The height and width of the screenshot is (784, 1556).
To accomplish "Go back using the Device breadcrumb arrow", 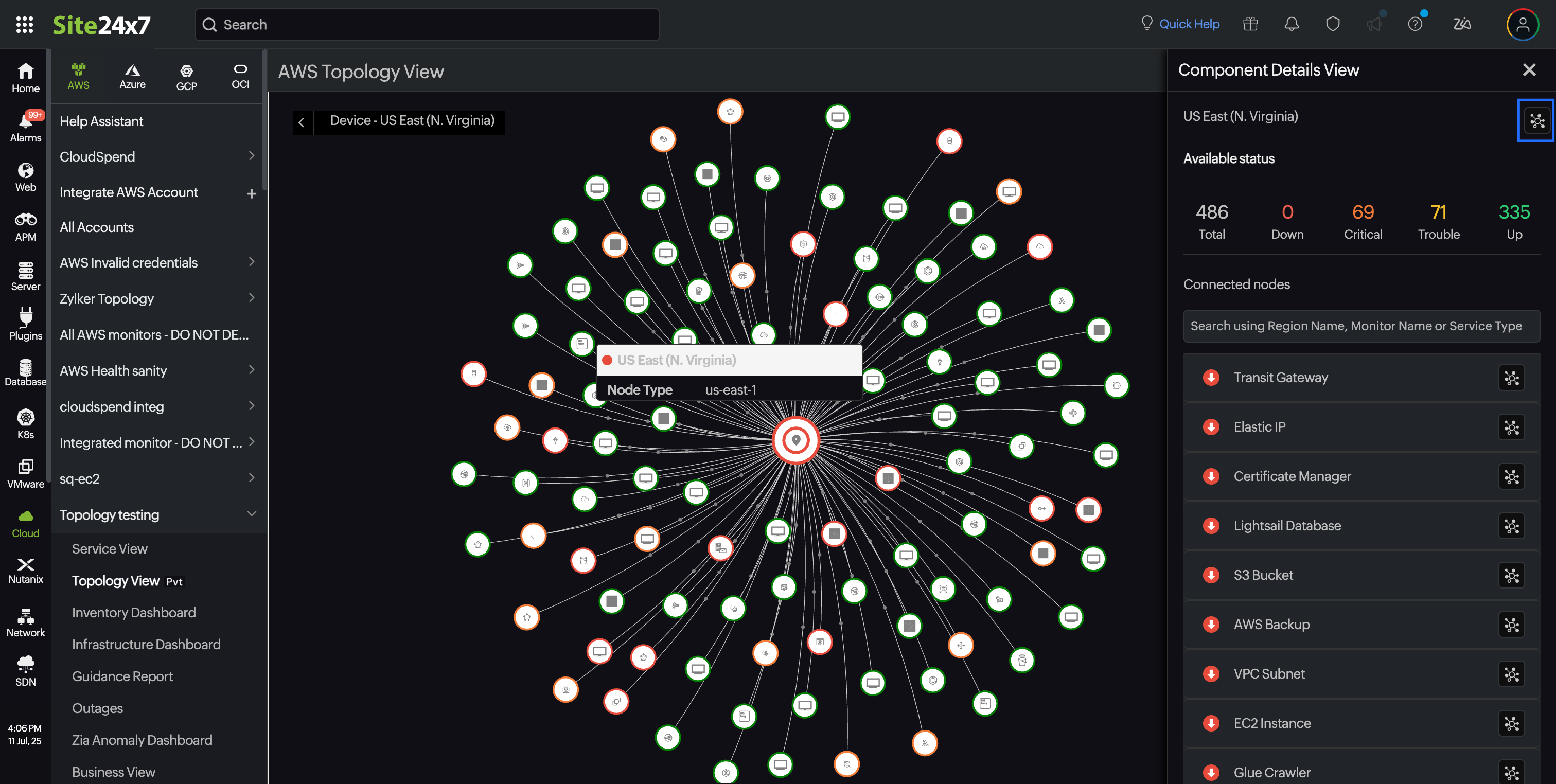I will point(302,122).
